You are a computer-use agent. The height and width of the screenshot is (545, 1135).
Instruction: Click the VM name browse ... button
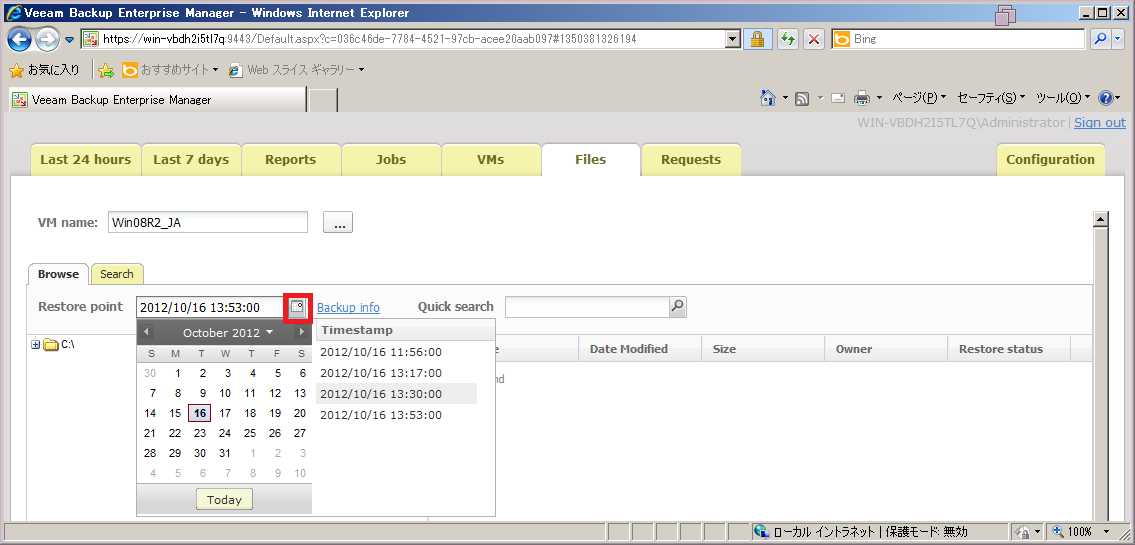[x=338, y=224]
